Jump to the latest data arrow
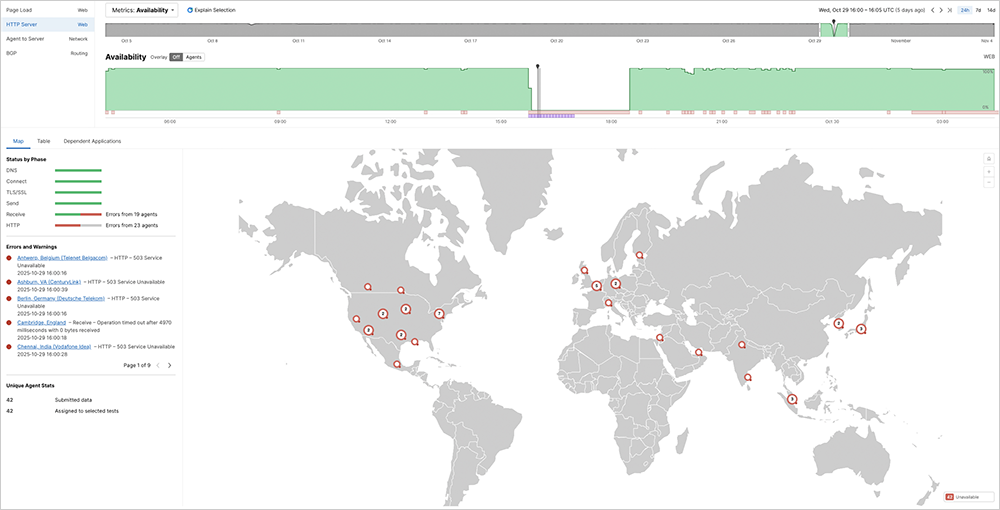 click(x=950, y=10)
